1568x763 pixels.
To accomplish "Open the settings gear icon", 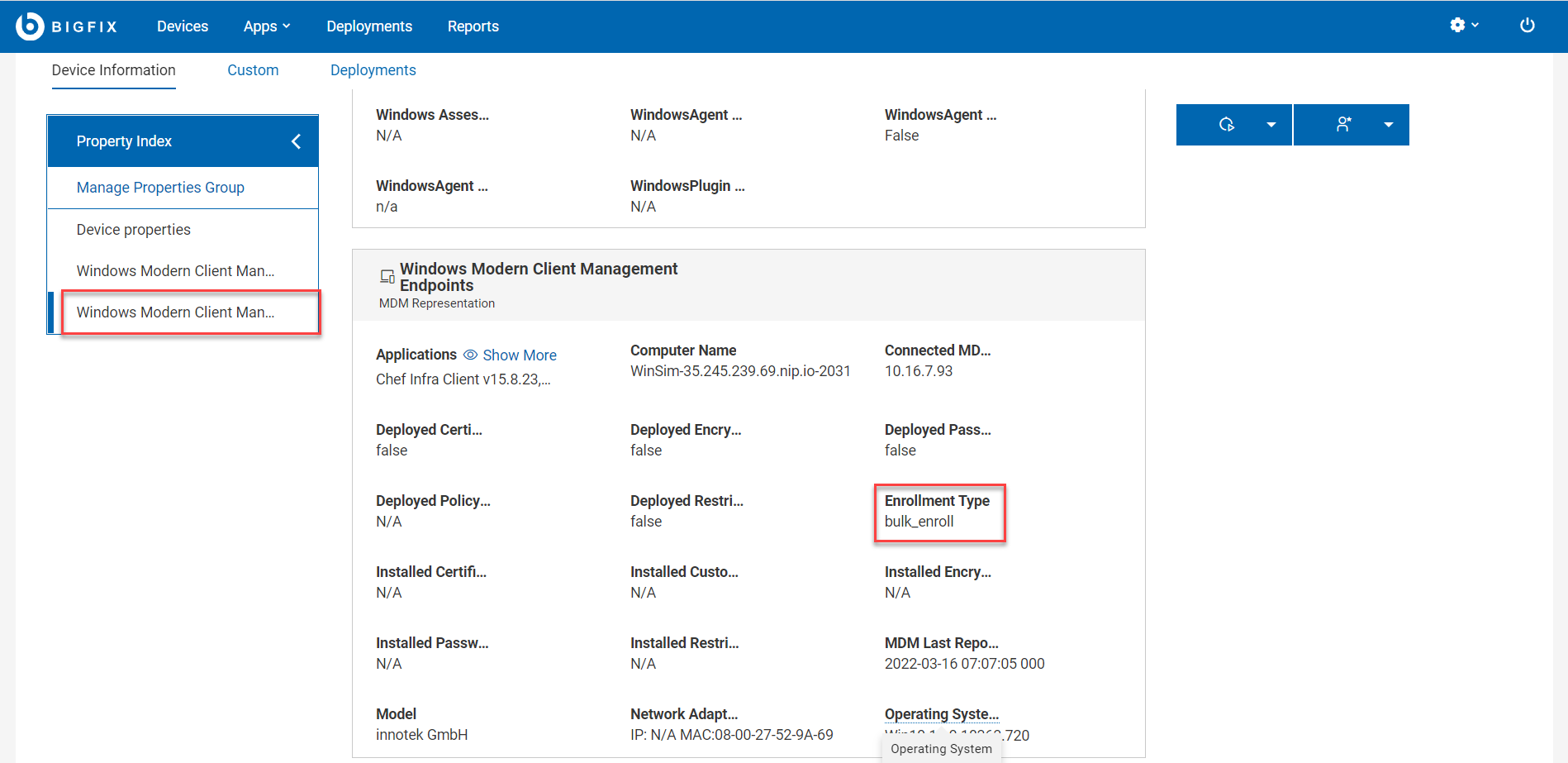I will [1457, 25].
